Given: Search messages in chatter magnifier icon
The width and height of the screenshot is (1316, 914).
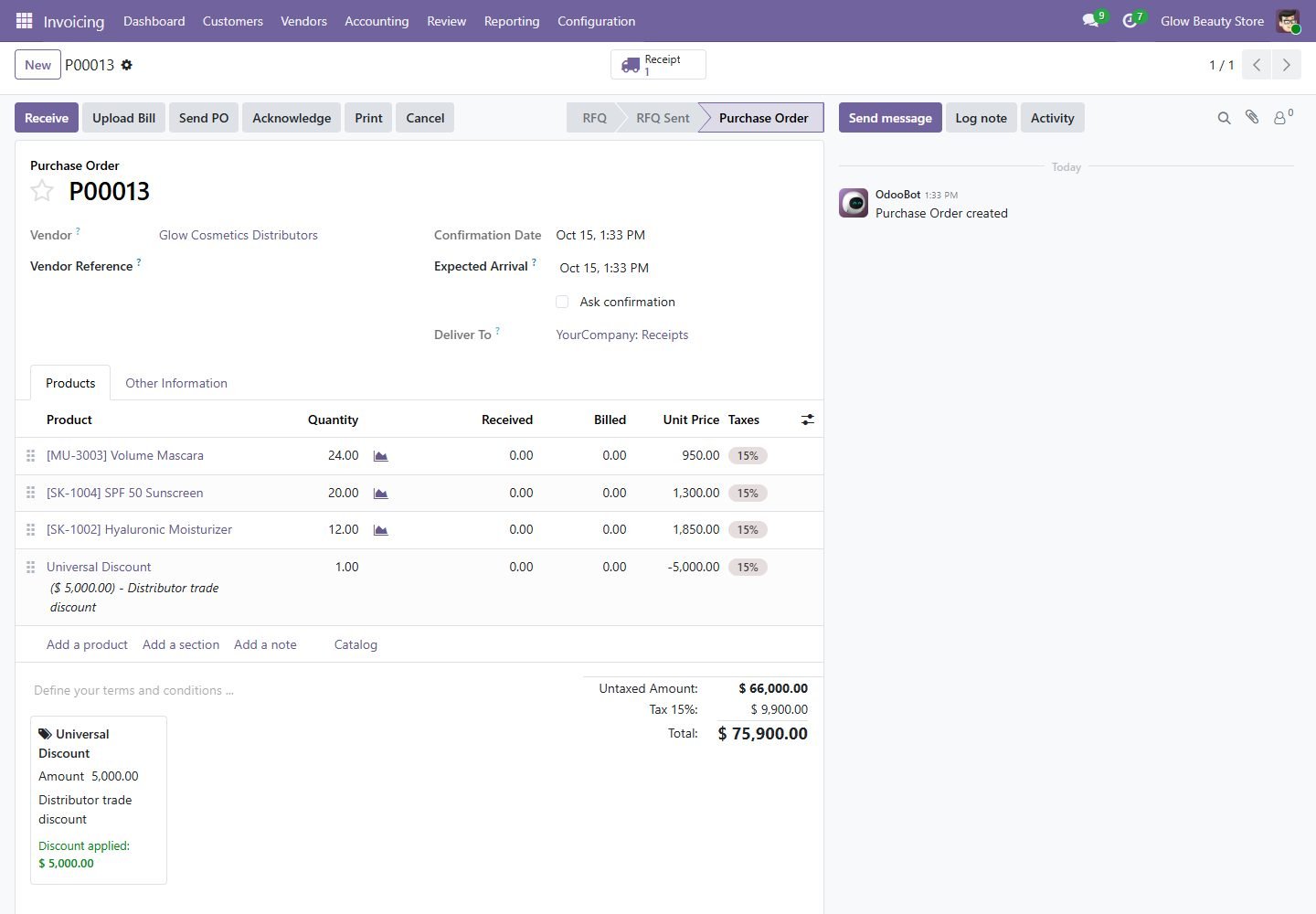Looking at the screenshot, I should [x=1224, y=118].
